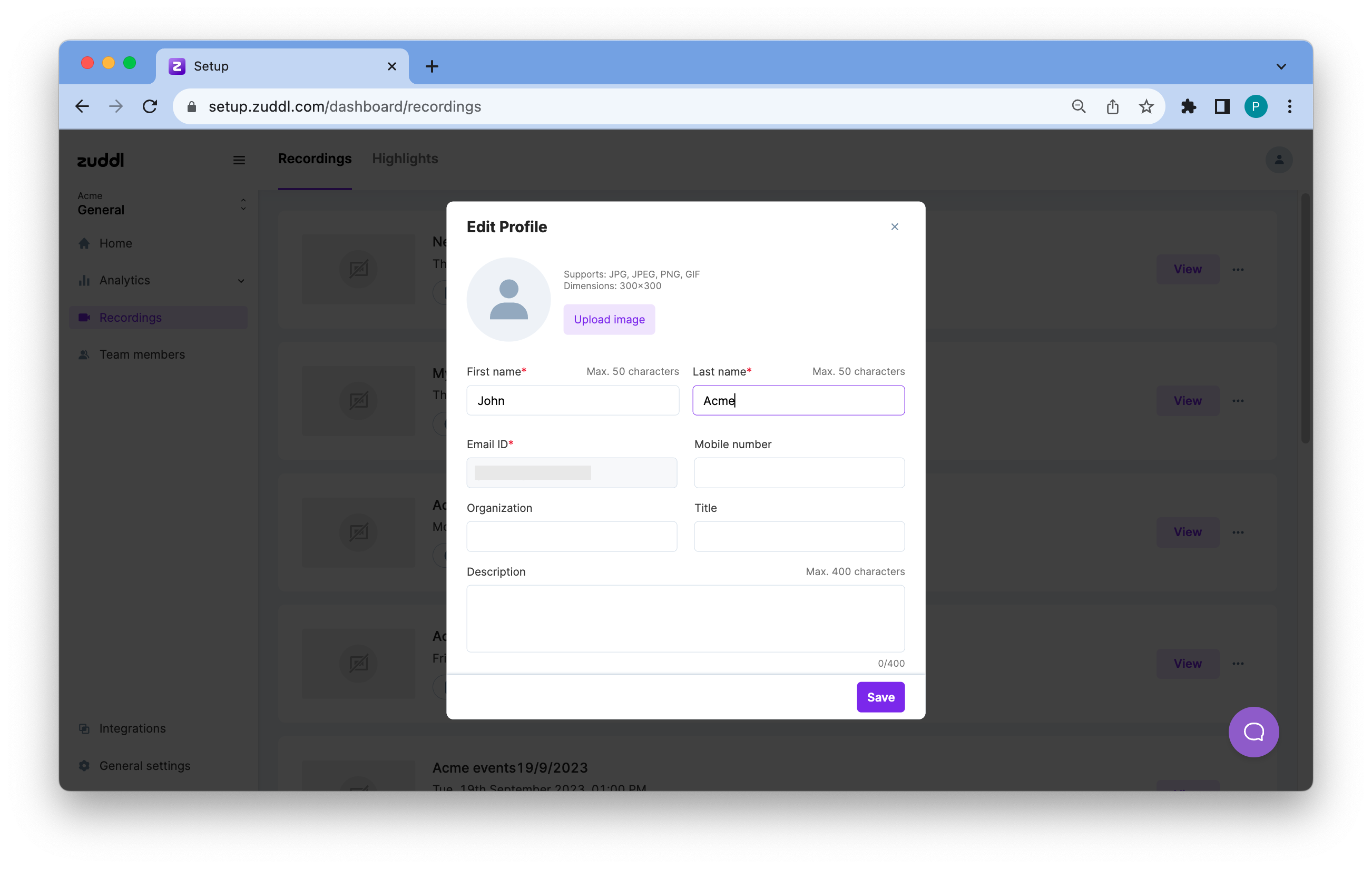Open the user avatar icon at top right
Image resolution: width=1372 pixels, height=869 pixels.
[x=1279, y=160]
